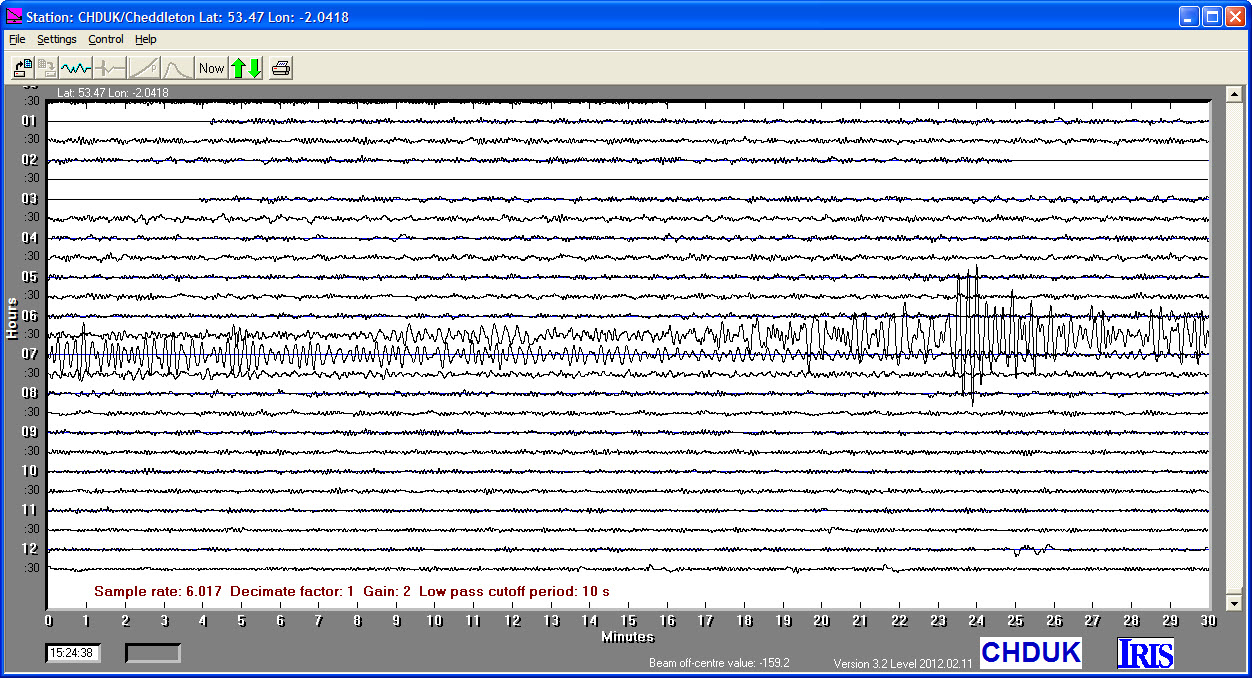
Task: Minimize the station window
Action: click(1188, 16)
